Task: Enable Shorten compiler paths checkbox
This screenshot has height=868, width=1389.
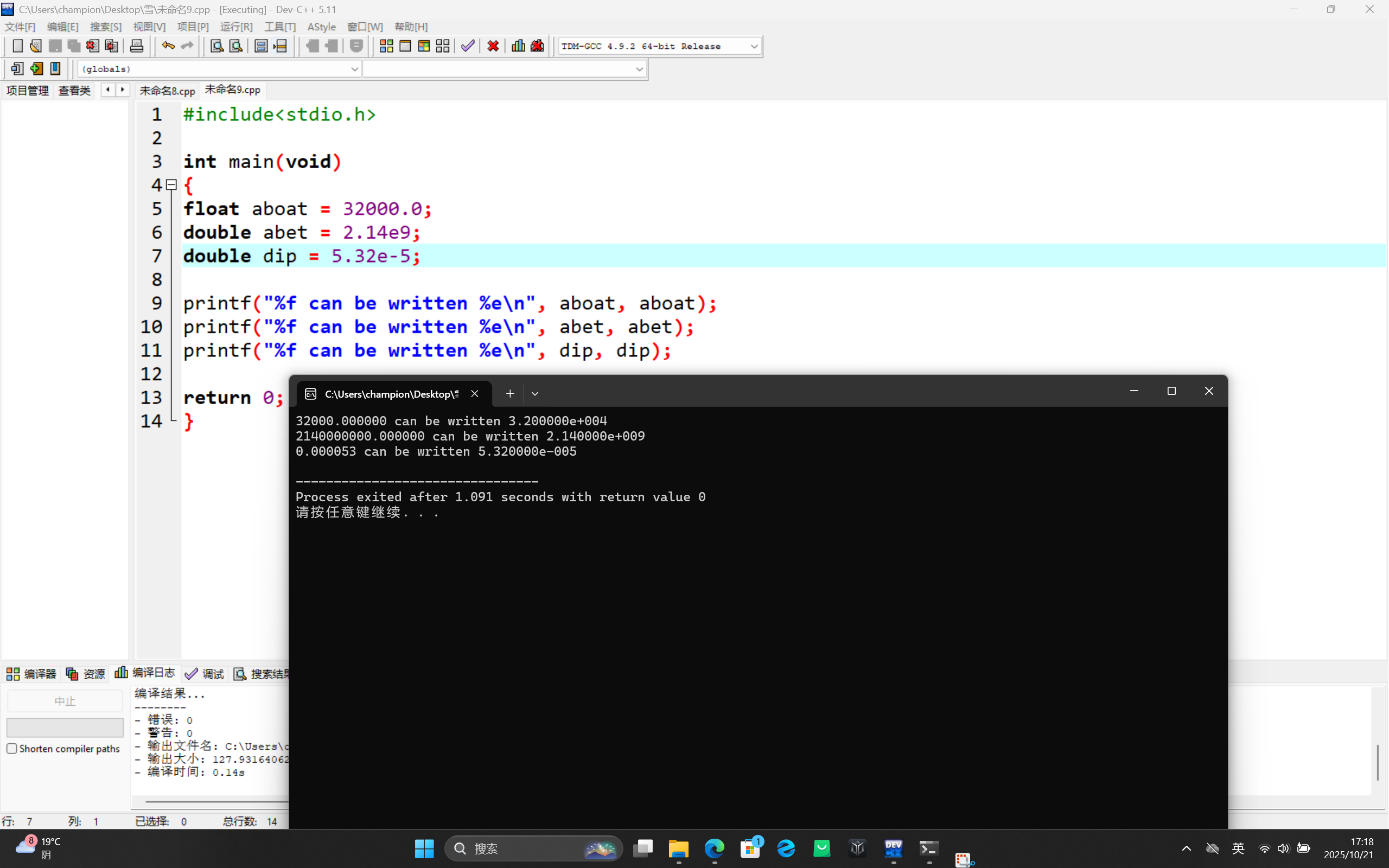Action: pyautogui.click(x=12, y=749)
